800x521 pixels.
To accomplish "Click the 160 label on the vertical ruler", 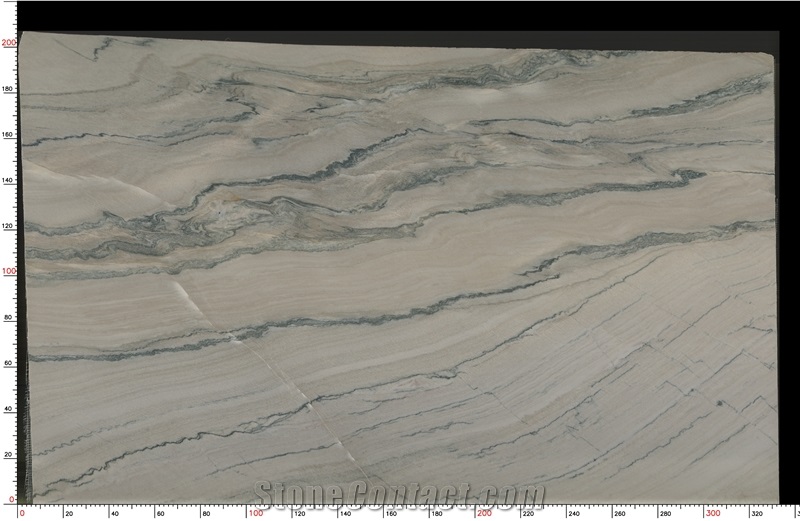I will click(8, 135).
